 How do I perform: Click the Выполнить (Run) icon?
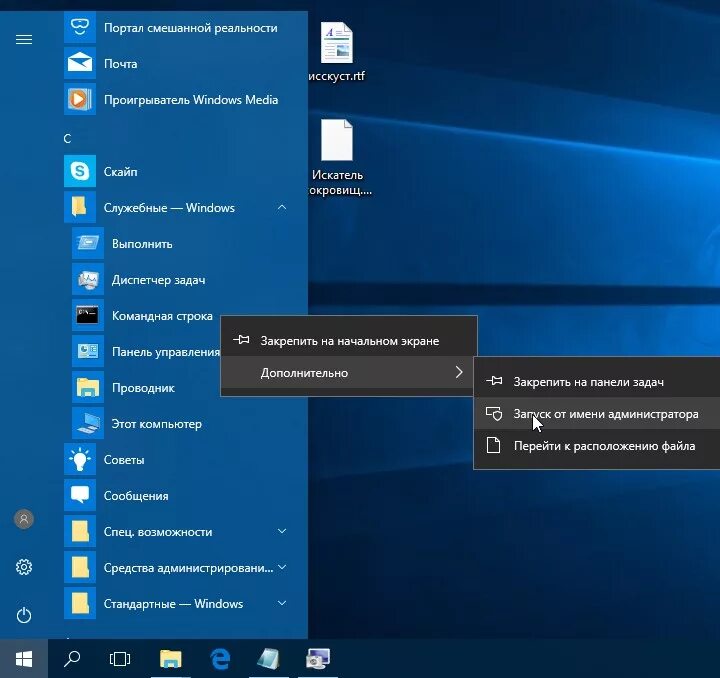[x=88, y=243]
